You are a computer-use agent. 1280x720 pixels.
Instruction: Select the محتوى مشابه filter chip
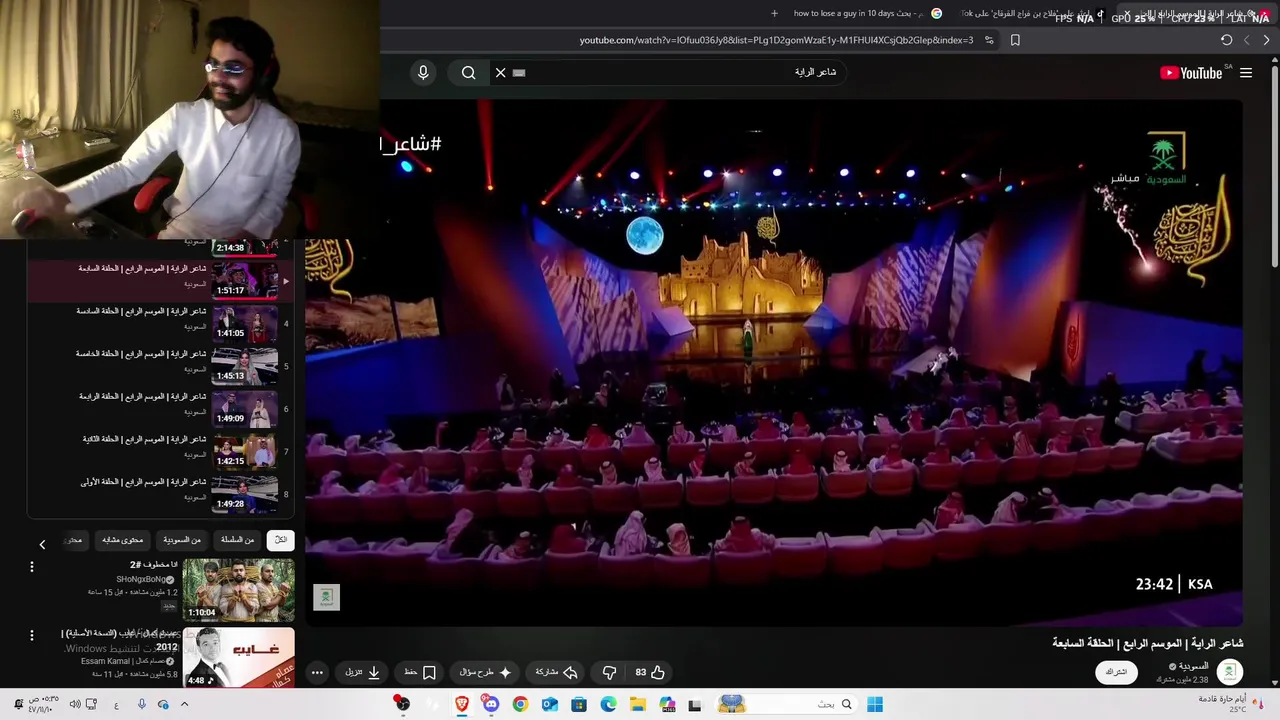tap(123, 540)
